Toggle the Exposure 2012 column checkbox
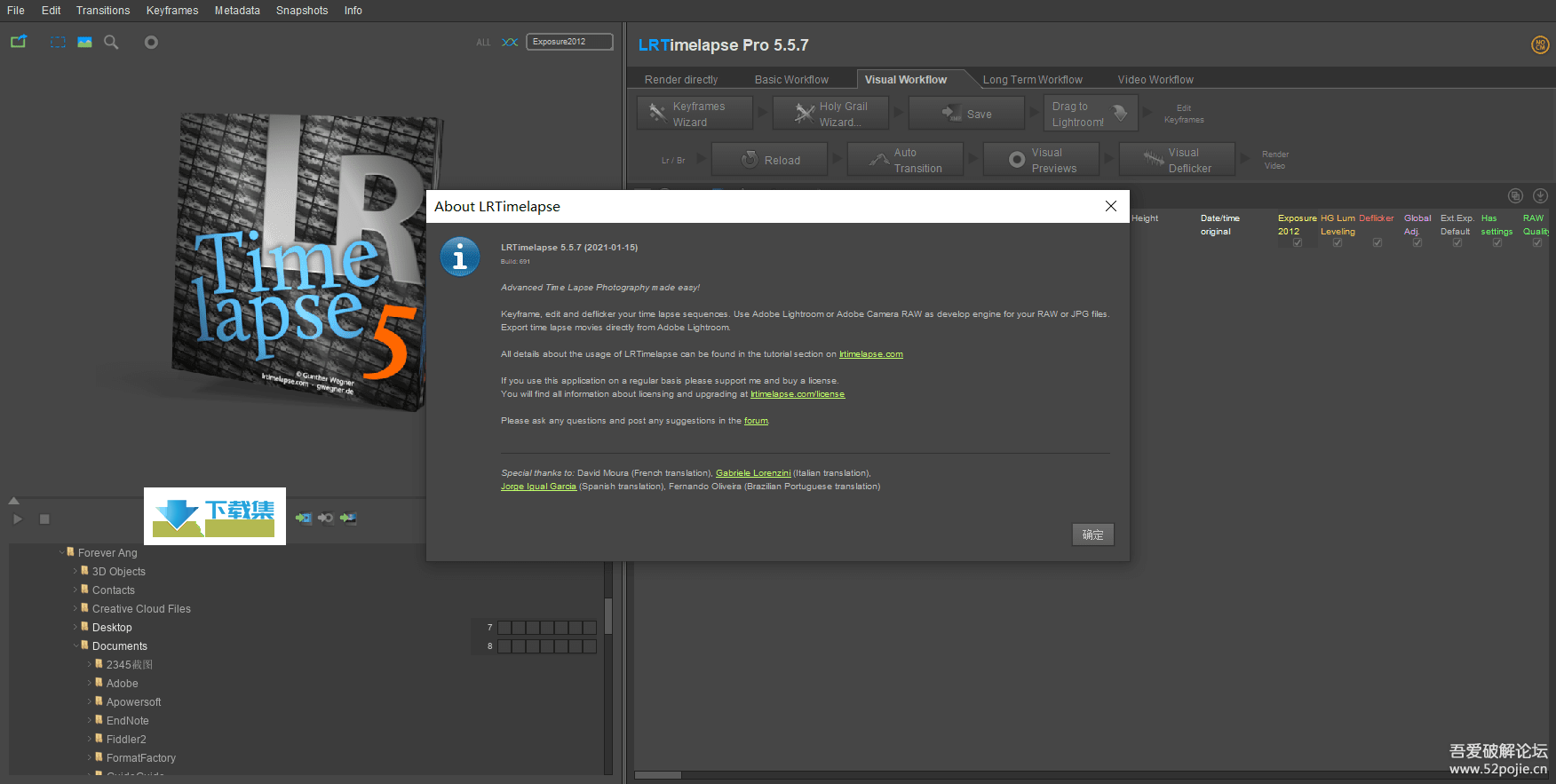1556x784 pixels. [1298, 242]
